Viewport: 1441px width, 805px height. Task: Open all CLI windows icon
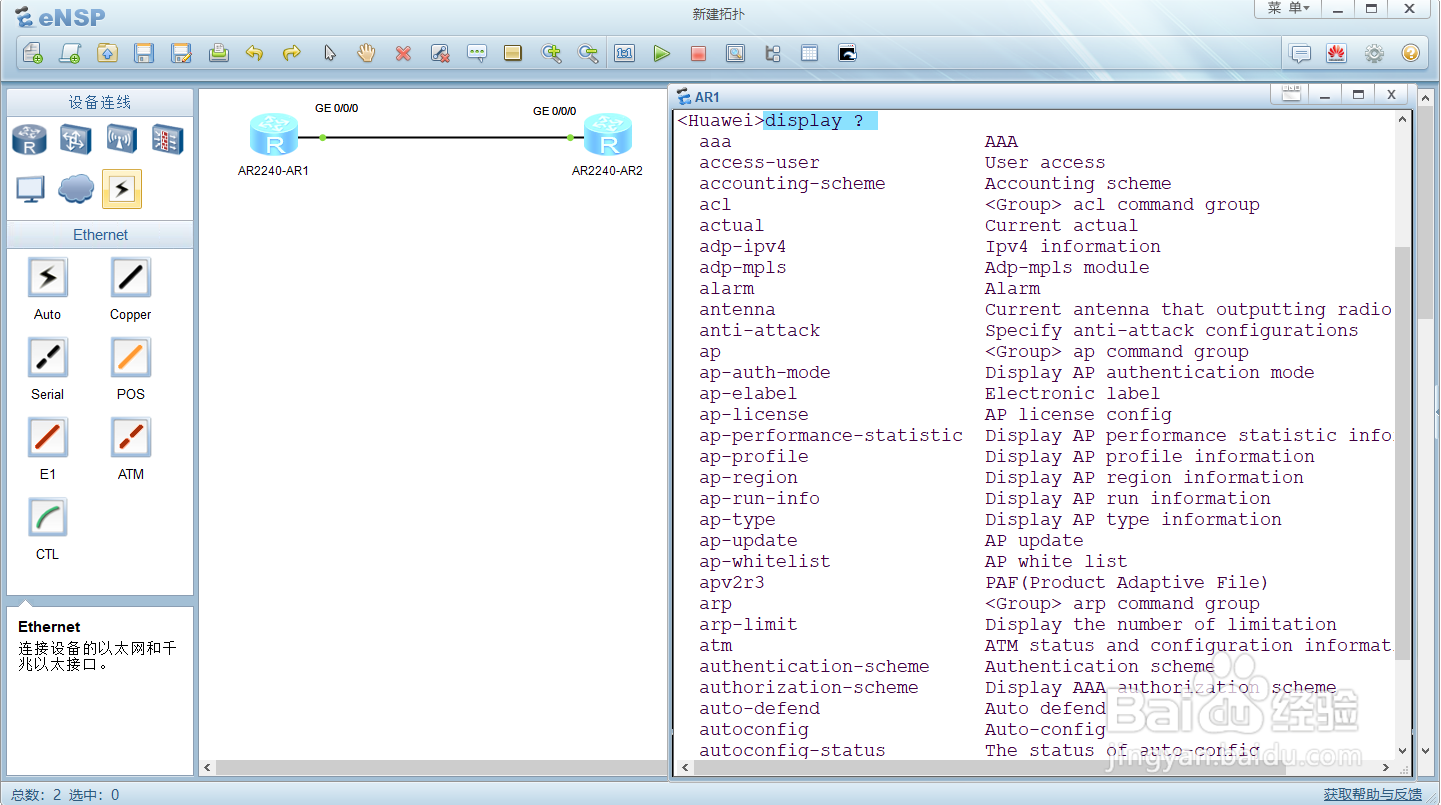point(847,53)
